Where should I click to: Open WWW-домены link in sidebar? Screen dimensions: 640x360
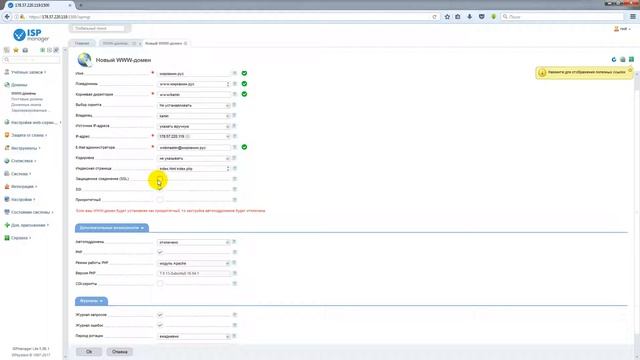[x=23, y=93]
